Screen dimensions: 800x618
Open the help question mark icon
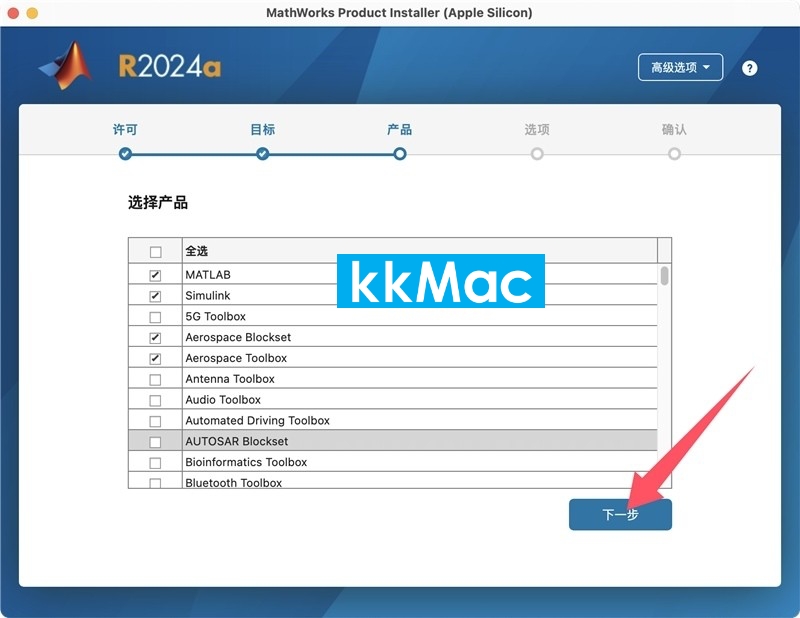(x=749, y=68)
